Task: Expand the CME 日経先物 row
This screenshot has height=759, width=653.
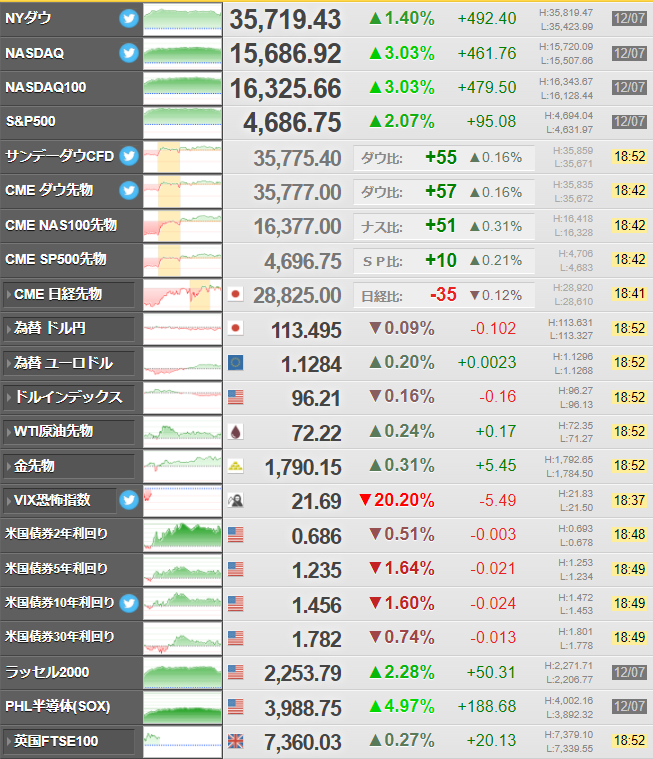Action: pyautogui.click(x=69, y=294)
